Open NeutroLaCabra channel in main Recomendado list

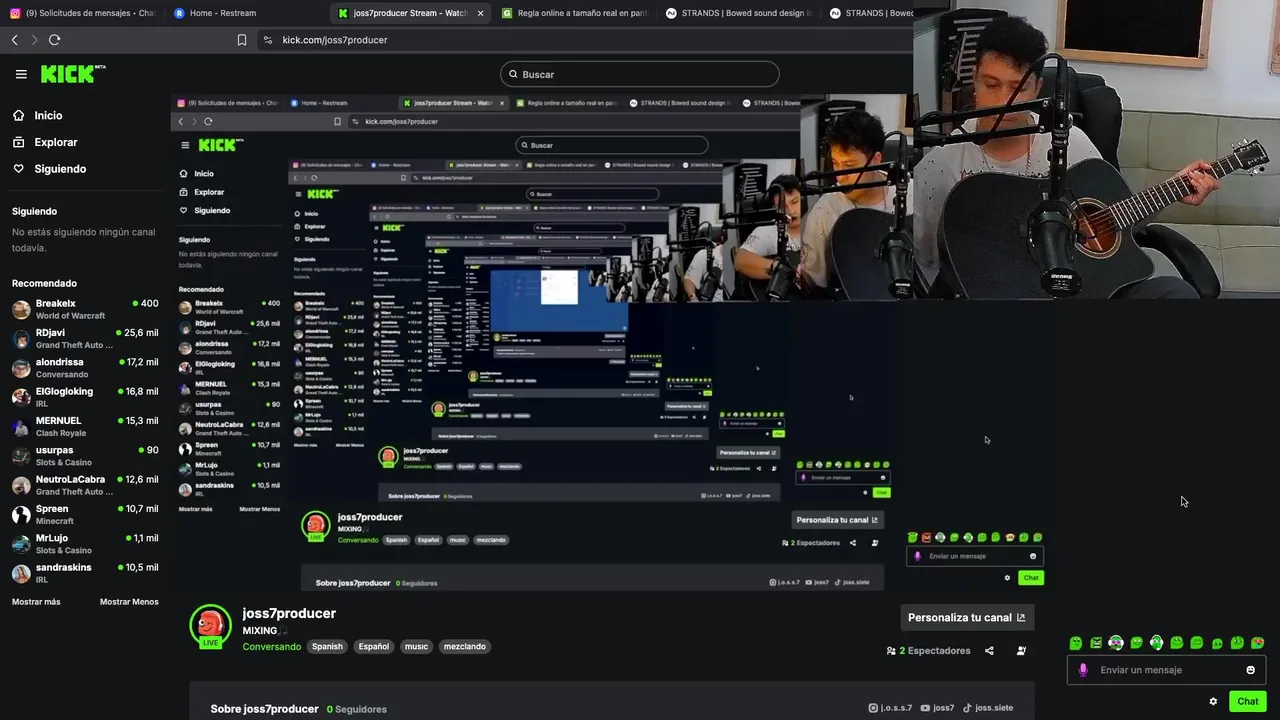[x=85, y=485]
